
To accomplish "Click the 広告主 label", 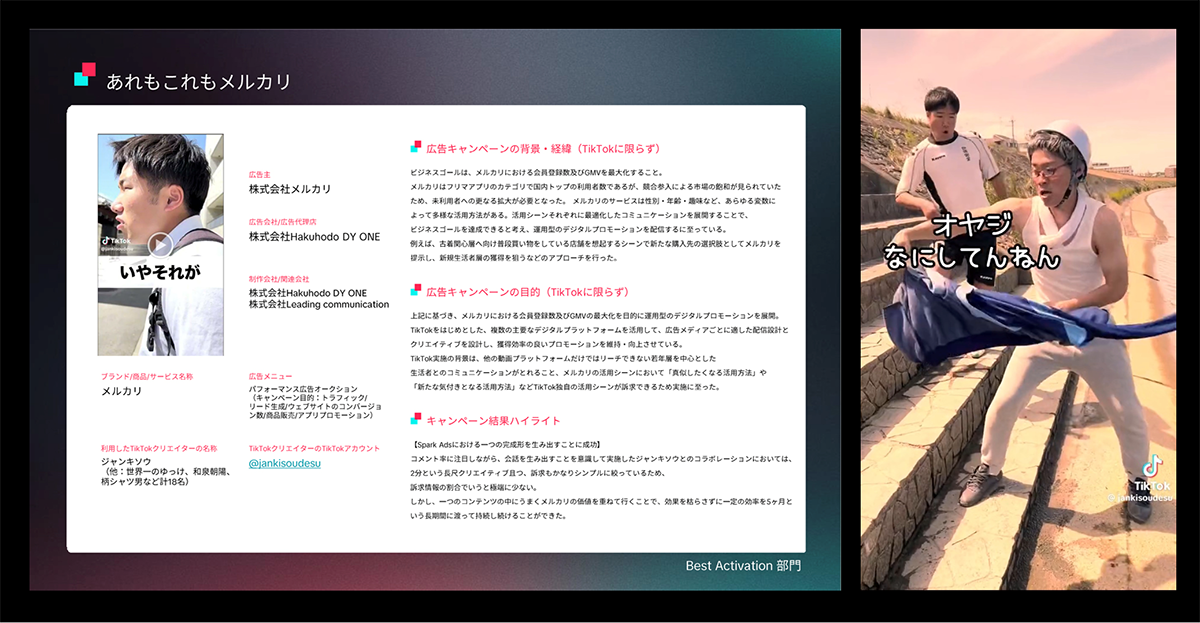I will pyautogui.click(x=259, y=175).
